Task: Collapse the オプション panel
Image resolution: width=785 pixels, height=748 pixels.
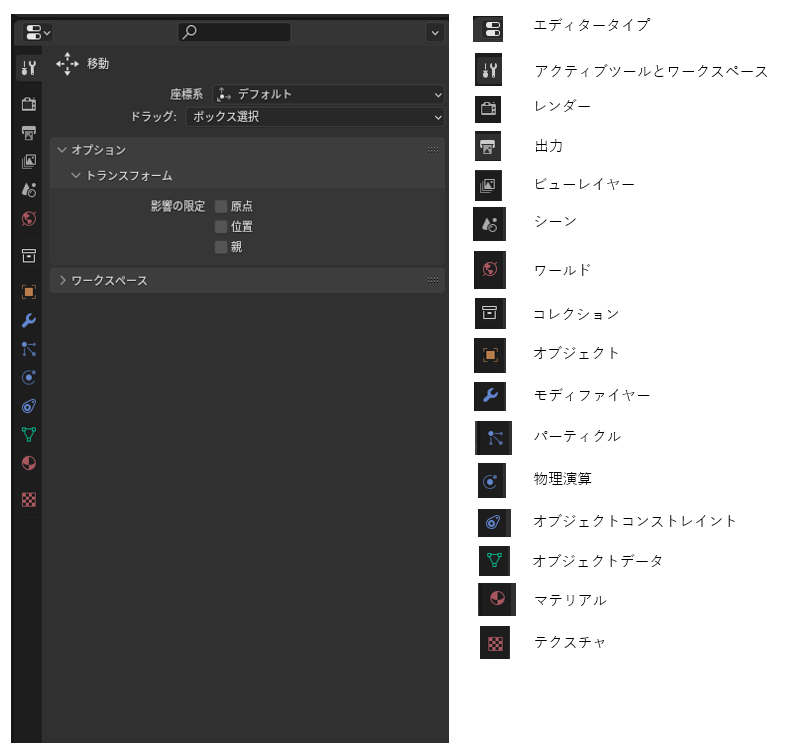Action: tap(62, 150)
